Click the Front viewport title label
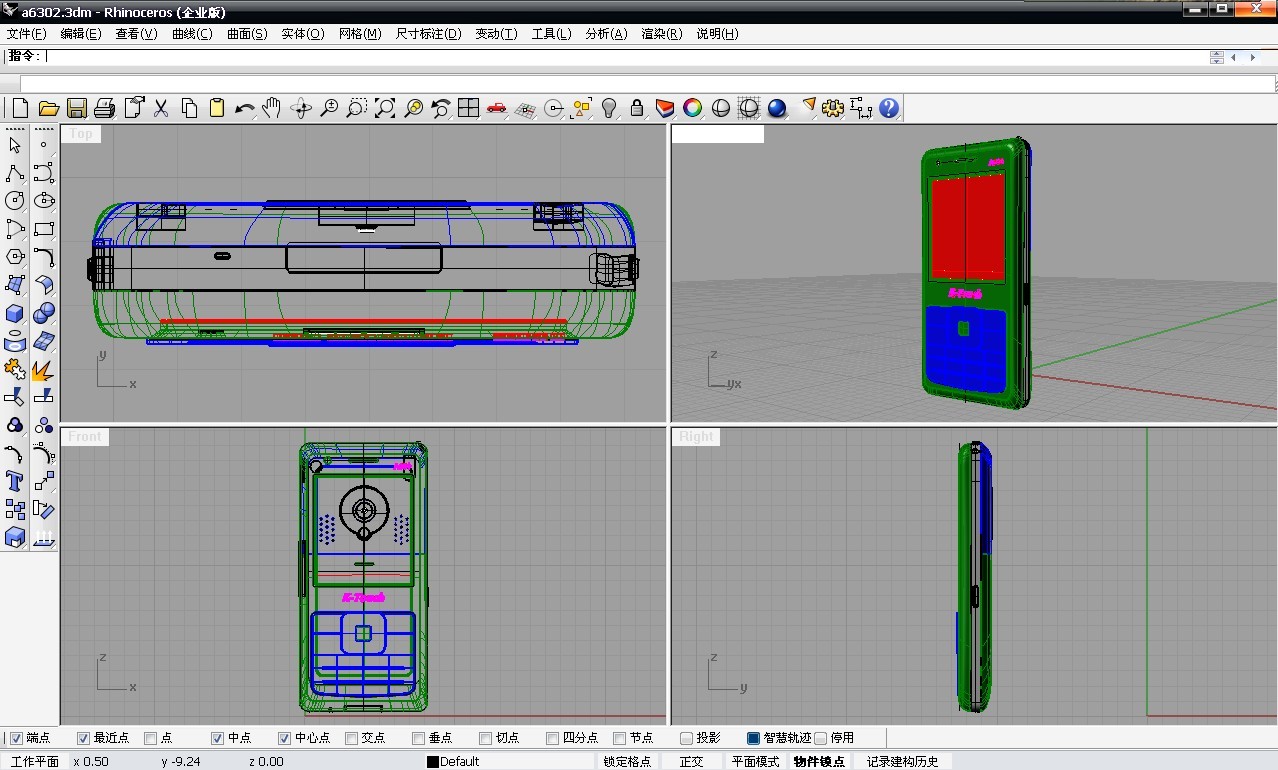This screenshot has height=770, width=1278. pos(85,437)
